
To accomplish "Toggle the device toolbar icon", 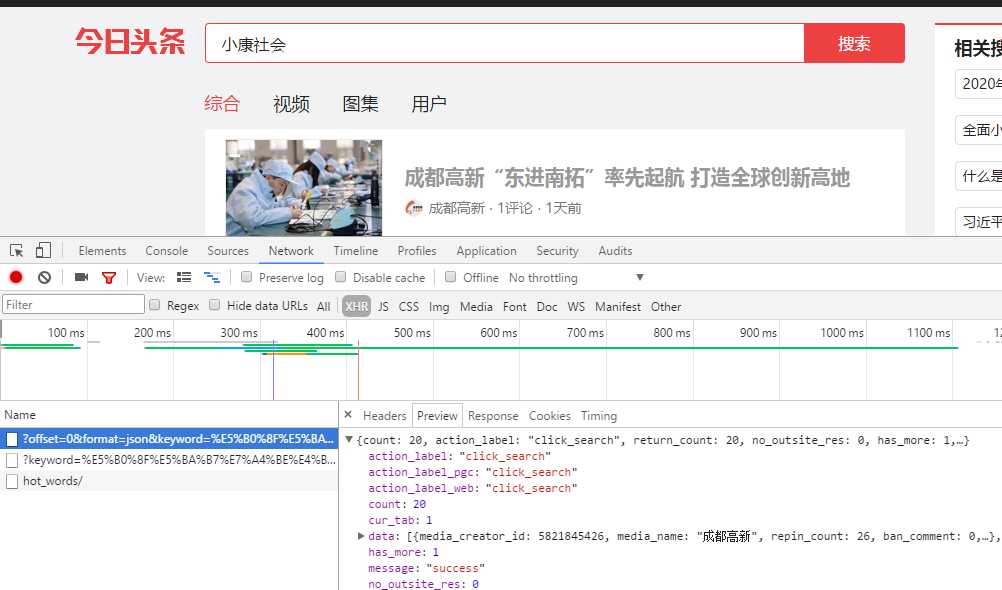I will click(x=43, y=250).
